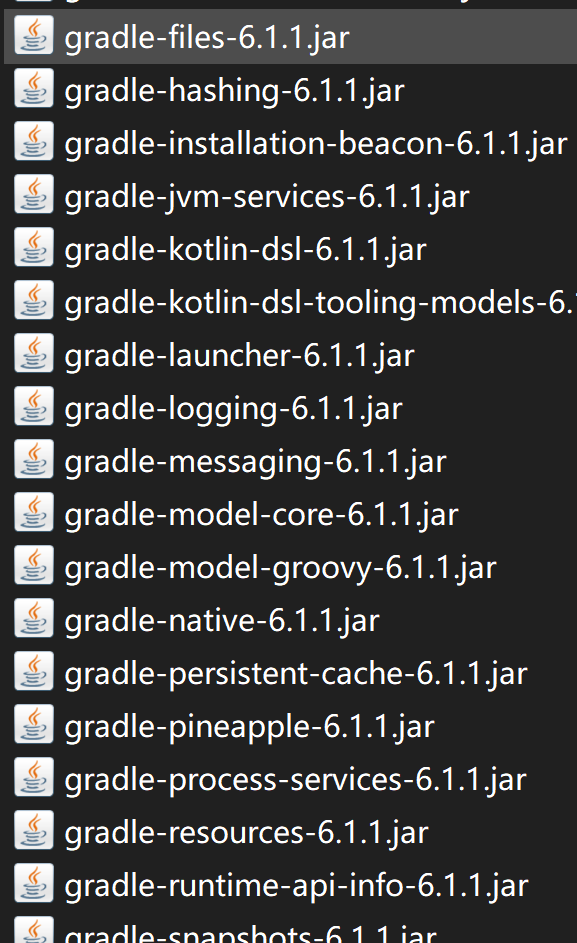Click the icon of gradle-pineapple-6.1.1.jar
The width and height of the screenshot is (577, 943).
pos(34,724)
